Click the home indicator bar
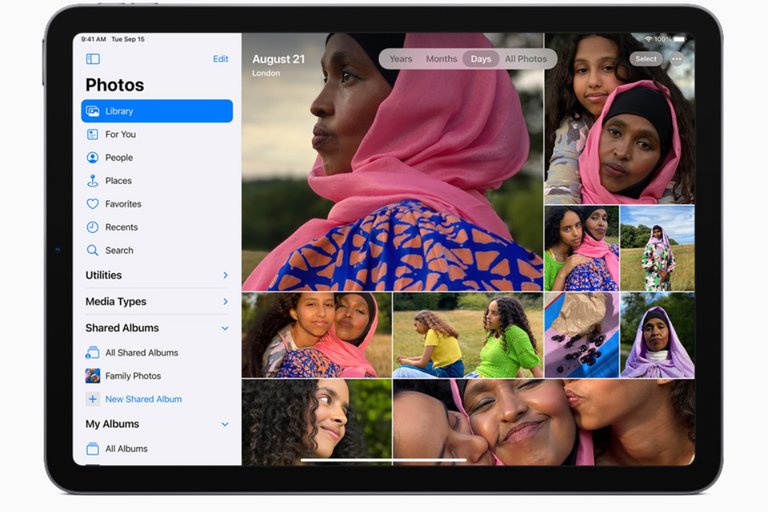This screenshot has width=768, height=512. point(384,461)
